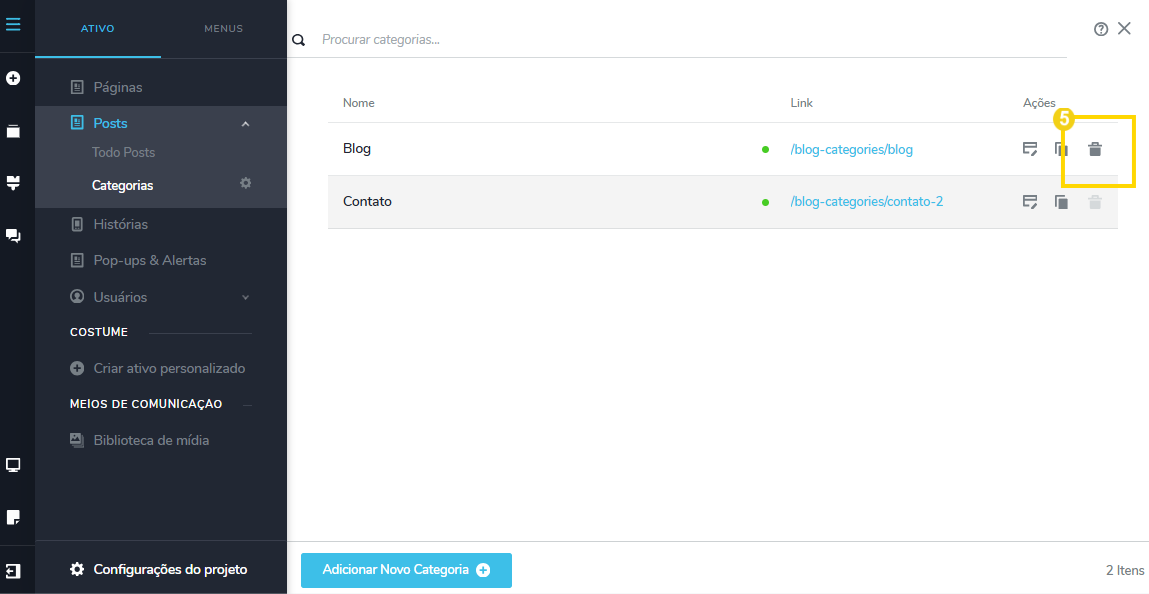Screen dimensions: 1149x594
Task: Open Todo Posts sub-item
Action: (123, 152)
